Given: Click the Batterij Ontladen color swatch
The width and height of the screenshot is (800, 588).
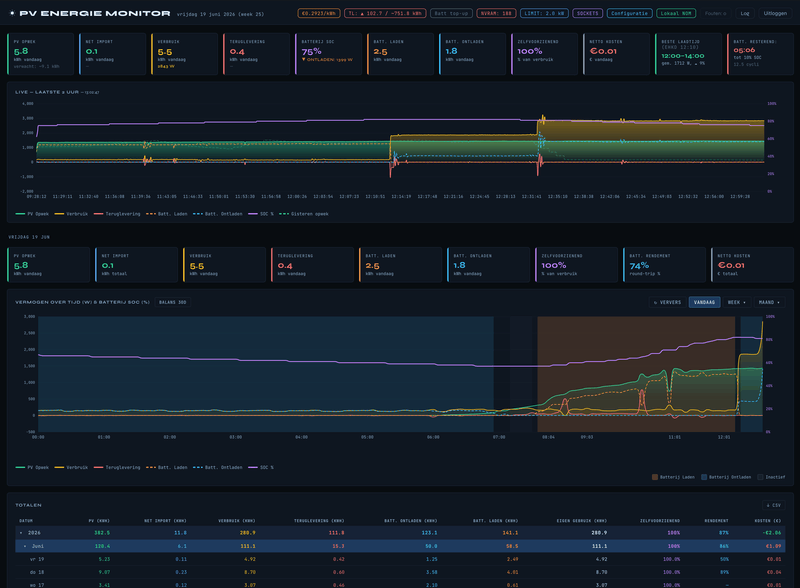Looking at the screenshot, I should (x=704, y=477).
